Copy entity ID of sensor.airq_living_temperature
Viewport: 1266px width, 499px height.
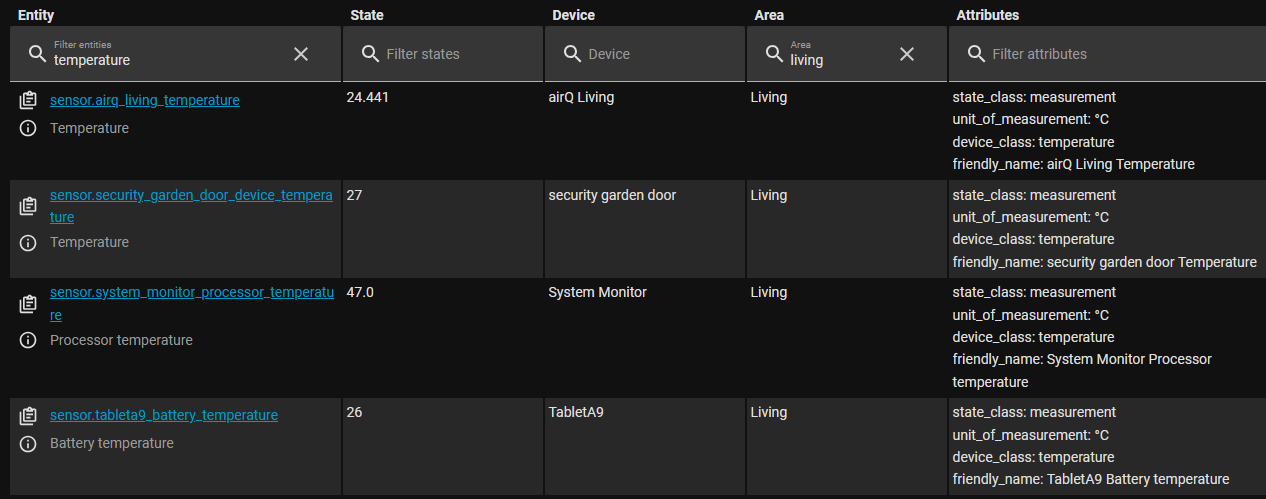pyautogui.click(x=28, y=100)
